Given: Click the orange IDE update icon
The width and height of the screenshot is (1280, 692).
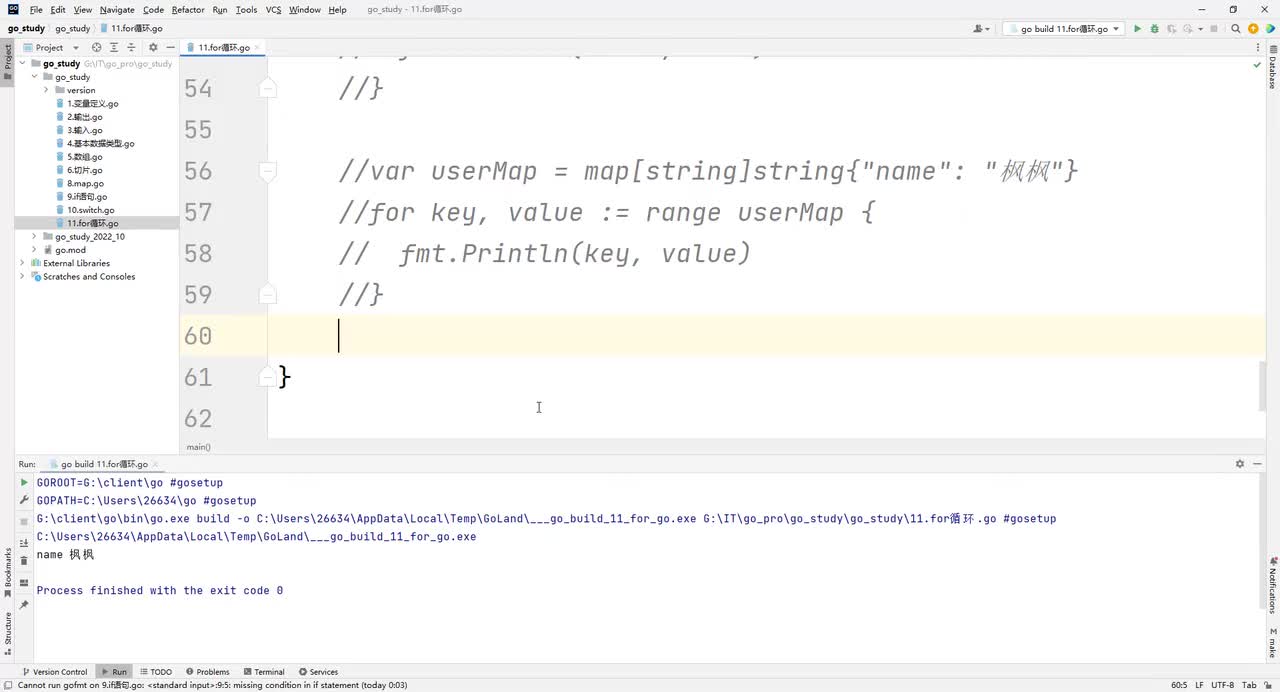Looking at the screenshot, I should (1253, 29).
